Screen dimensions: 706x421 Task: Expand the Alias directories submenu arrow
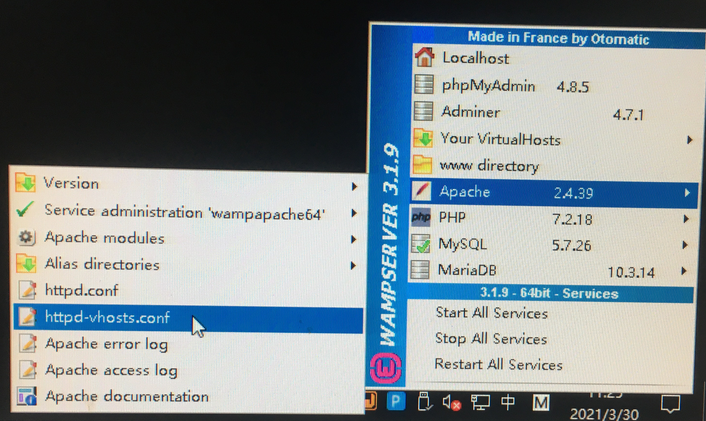click(354, 266)
